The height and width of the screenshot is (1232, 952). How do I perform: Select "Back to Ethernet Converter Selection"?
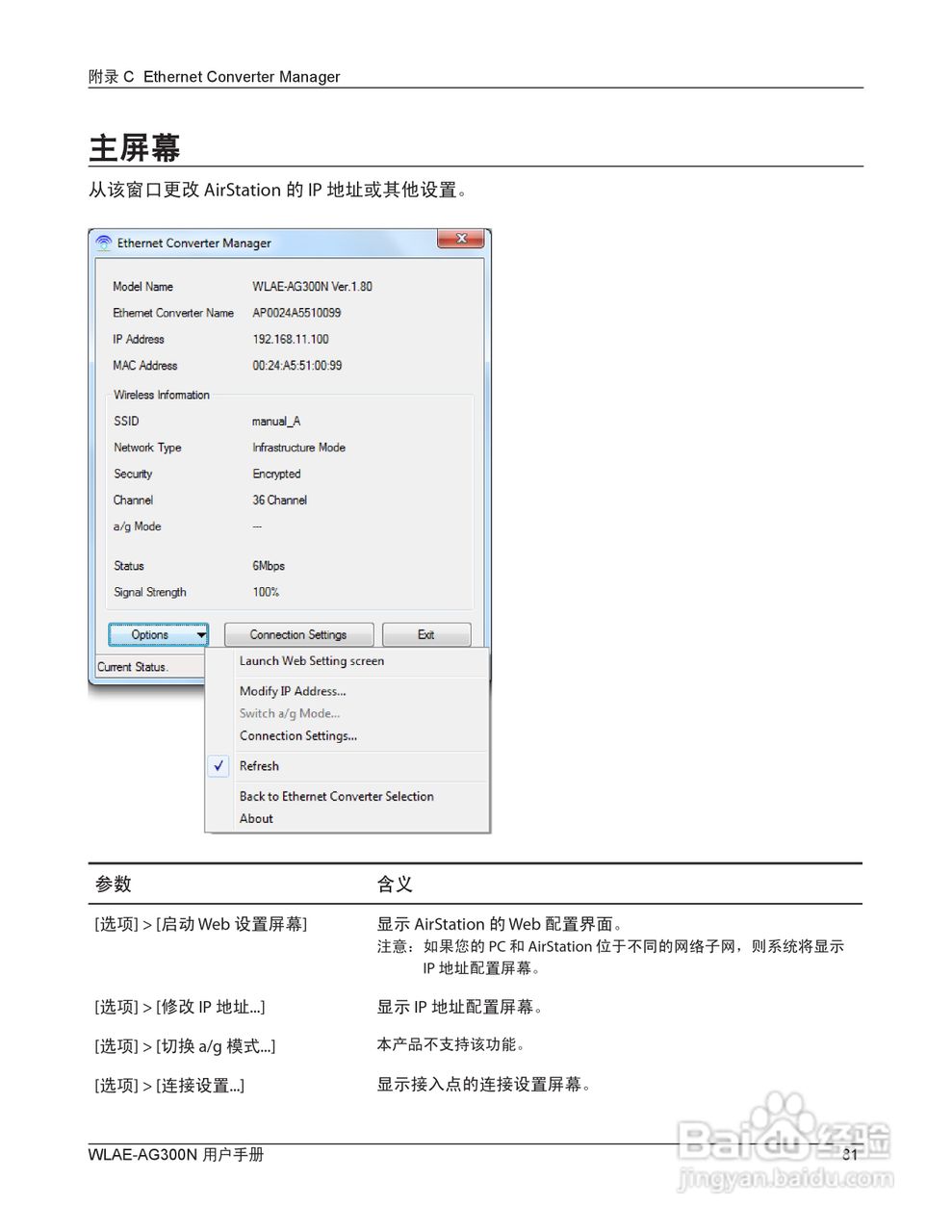[x=336, y=796]
